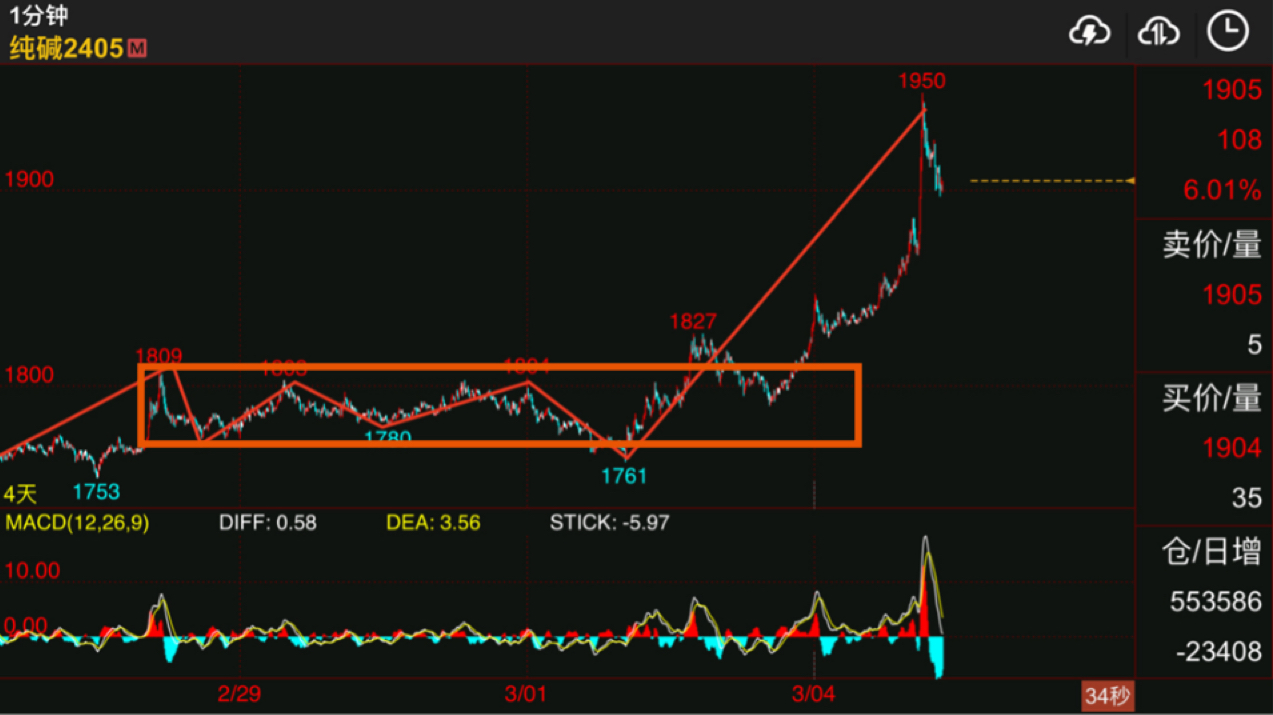Viewport: 1273px width, 715px height.
Task: Tap the 6.01% change percentage
Action: click(1222, 190)
